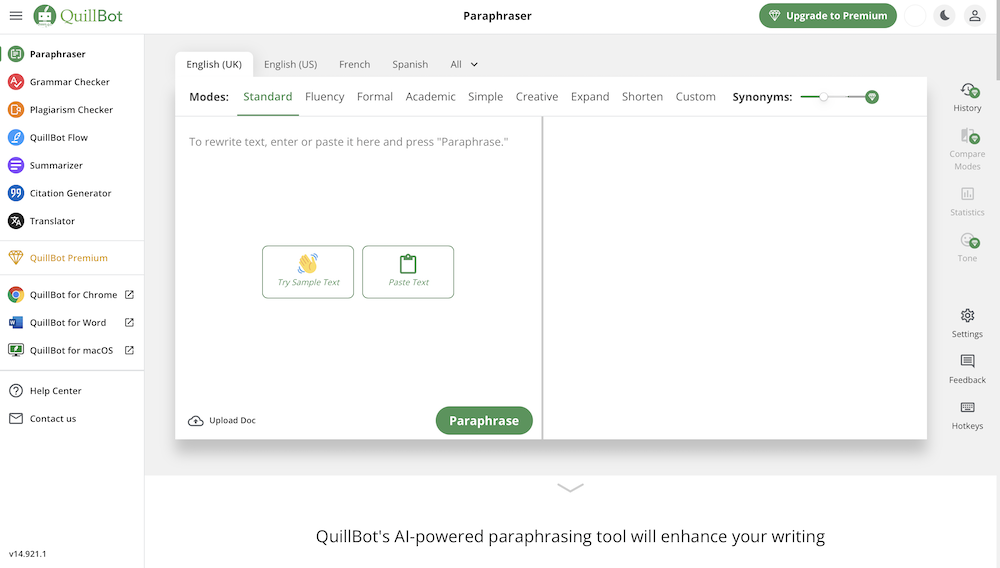This screenshot has height=568, width=1000.
Task: Open the Summarizer tool
Action: pos(56,166)
